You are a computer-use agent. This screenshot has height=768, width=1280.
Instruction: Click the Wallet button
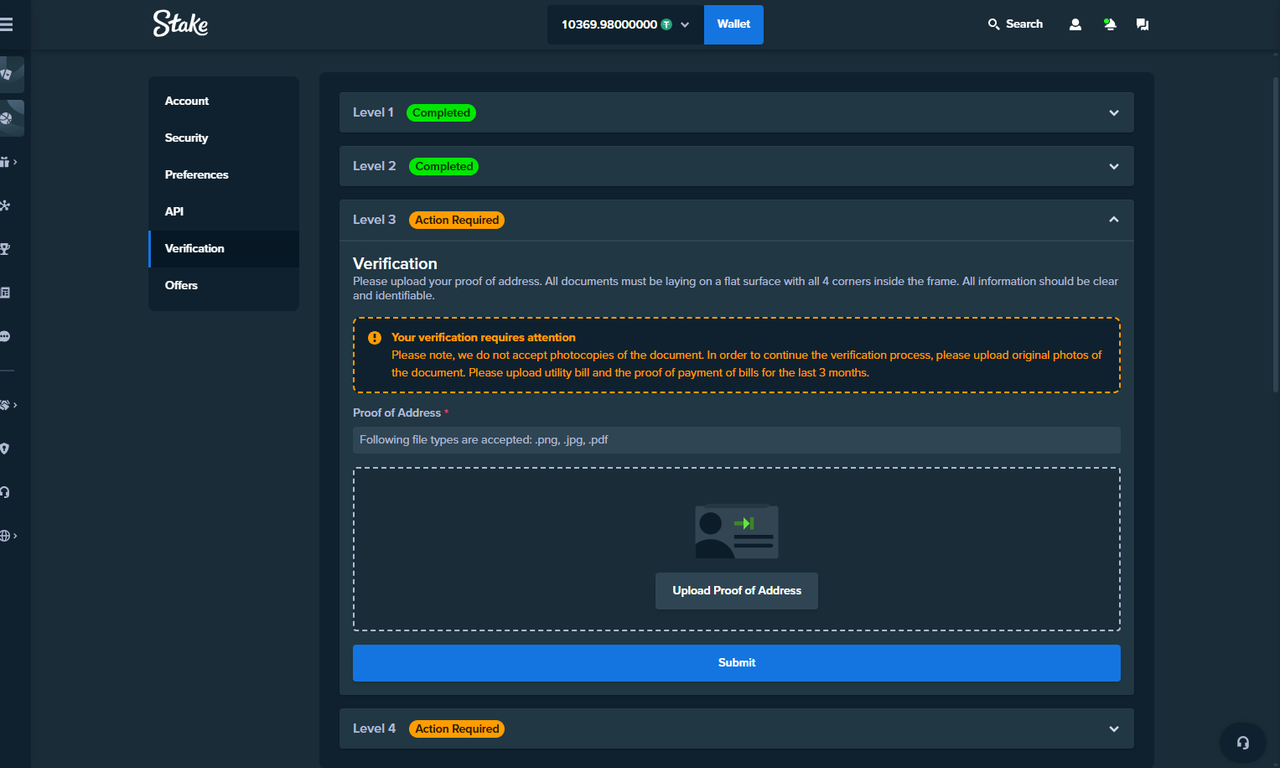(x=733, y=24)
